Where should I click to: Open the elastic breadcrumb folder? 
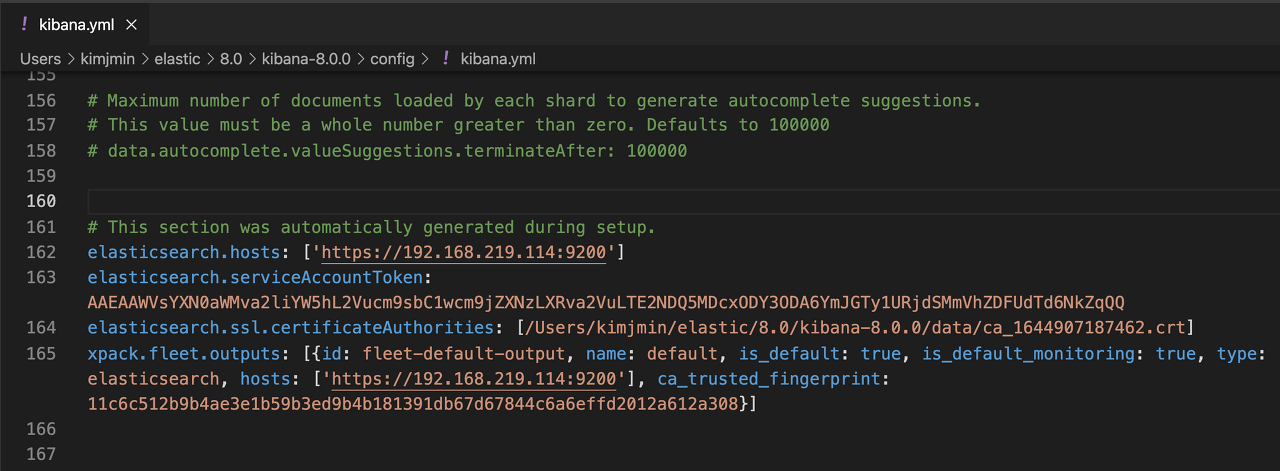[177, 59]
